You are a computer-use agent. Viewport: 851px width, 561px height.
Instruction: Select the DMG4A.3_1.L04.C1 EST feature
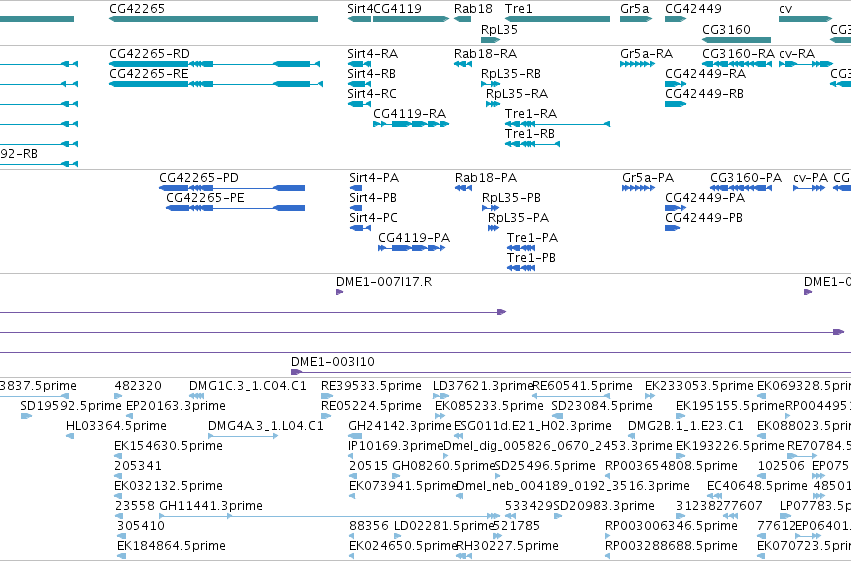(243, 436)
